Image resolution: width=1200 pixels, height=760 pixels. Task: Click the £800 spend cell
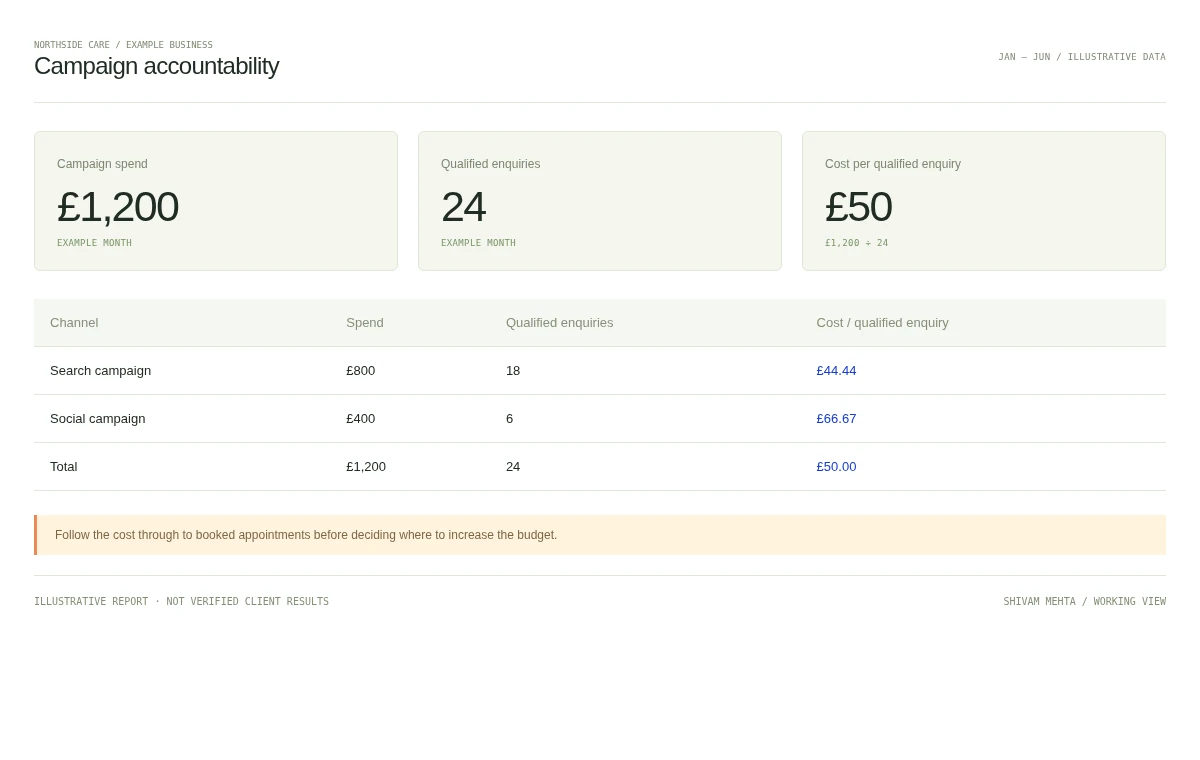point(361,371)
